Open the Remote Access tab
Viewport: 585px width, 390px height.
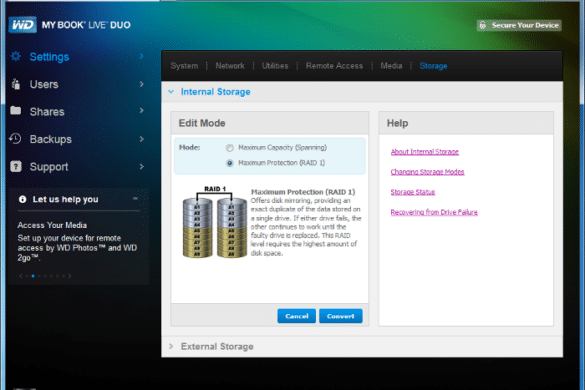click(x=334, y=66)
